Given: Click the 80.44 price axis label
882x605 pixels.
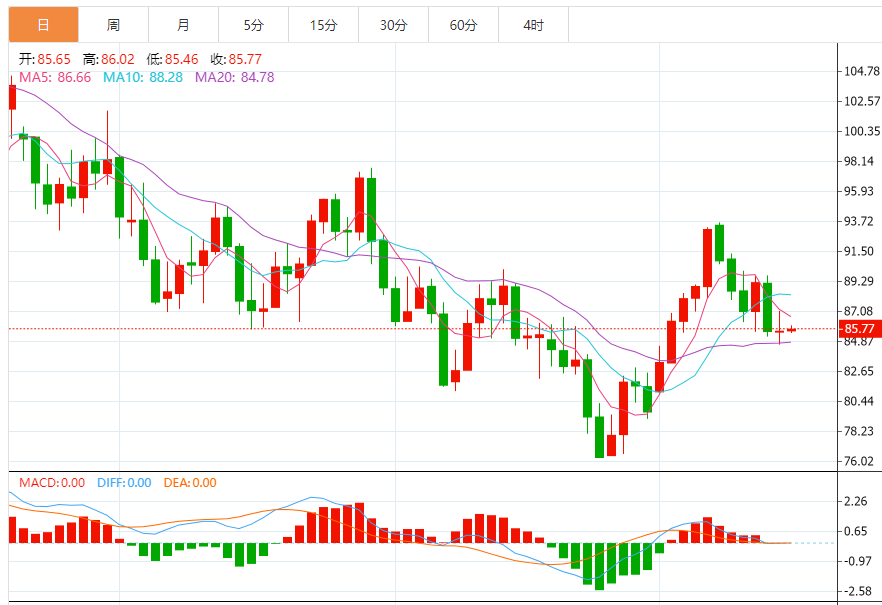Looking at the screenshot, I should [858, 401].
